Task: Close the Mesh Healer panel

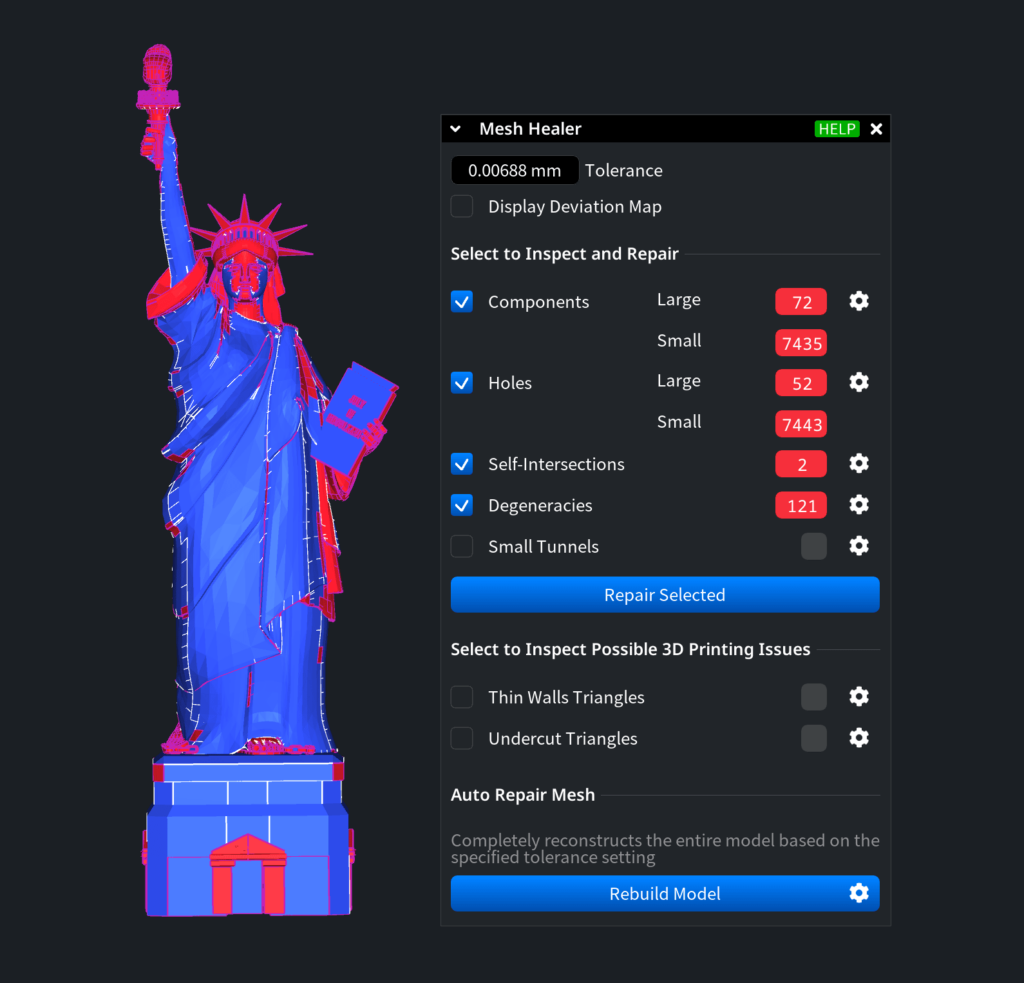Action: pos(876,129)
